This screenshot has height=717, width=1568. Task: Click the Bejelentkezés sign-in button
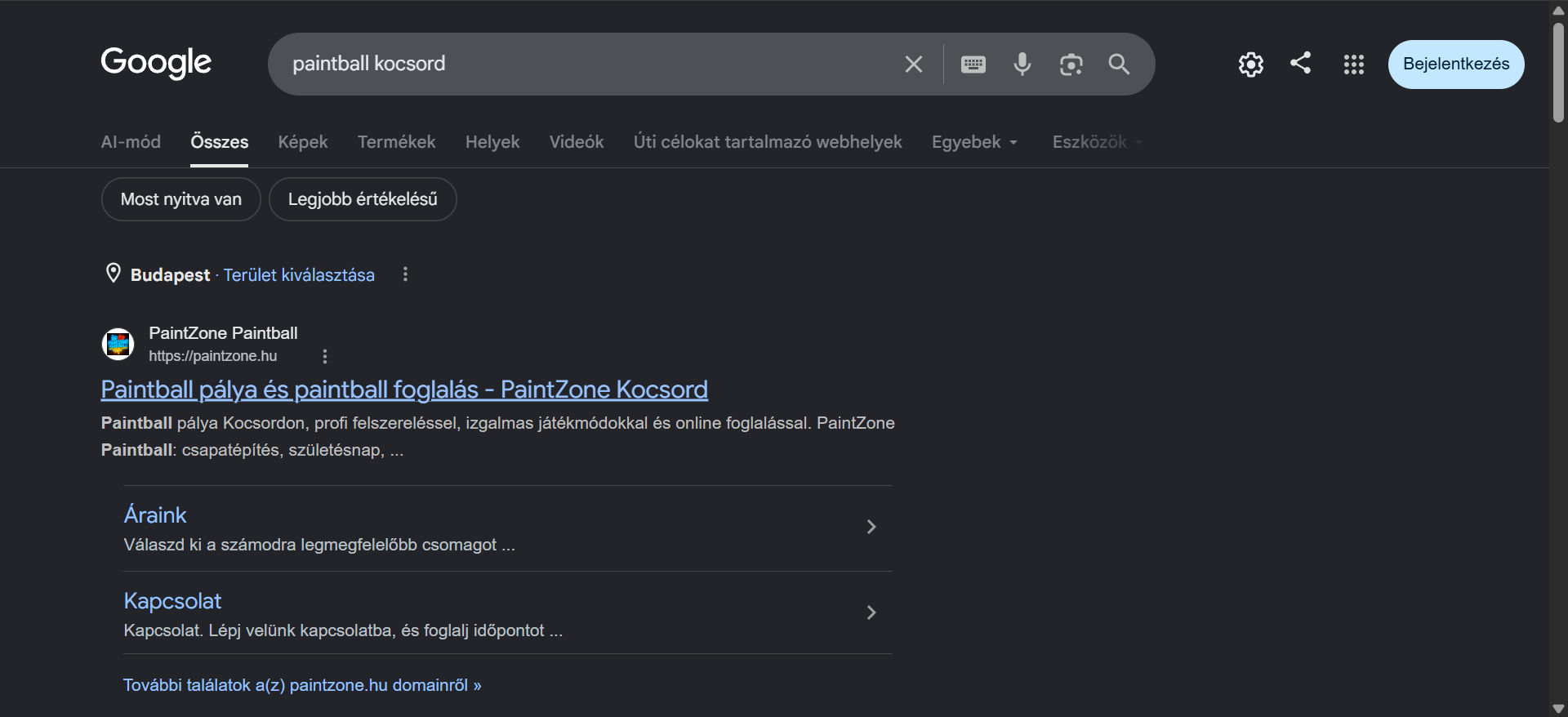(x=1456, y=64)
